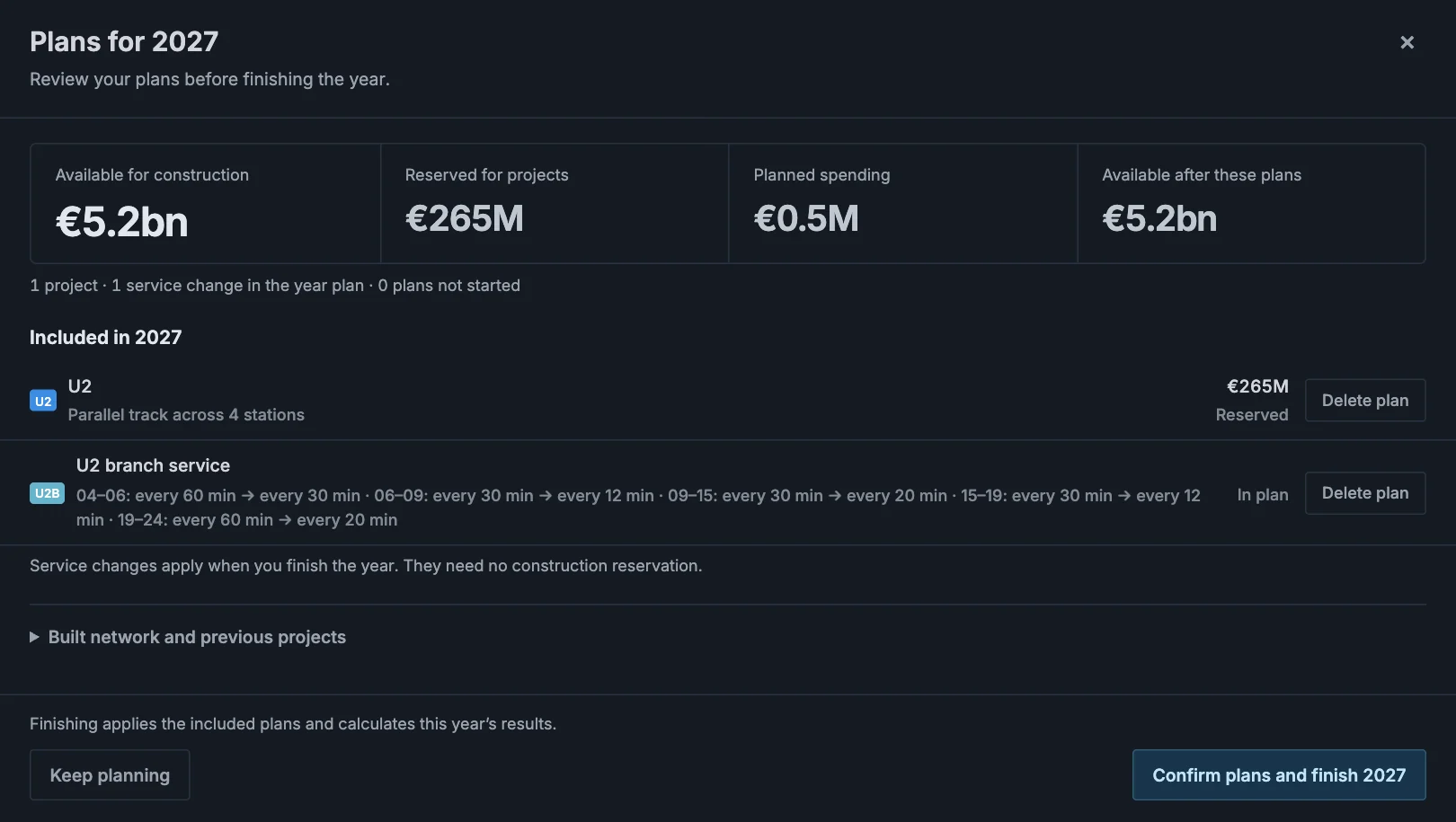Select the Available for construction card
Screen dimensions: 1456x822
206,204
